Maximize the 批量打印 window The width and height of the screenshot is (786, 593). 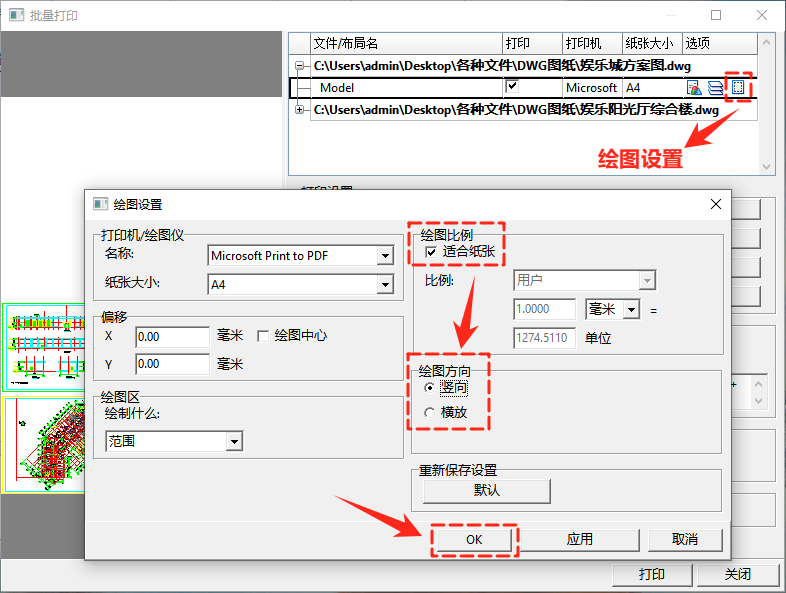(x=716, y=15)
